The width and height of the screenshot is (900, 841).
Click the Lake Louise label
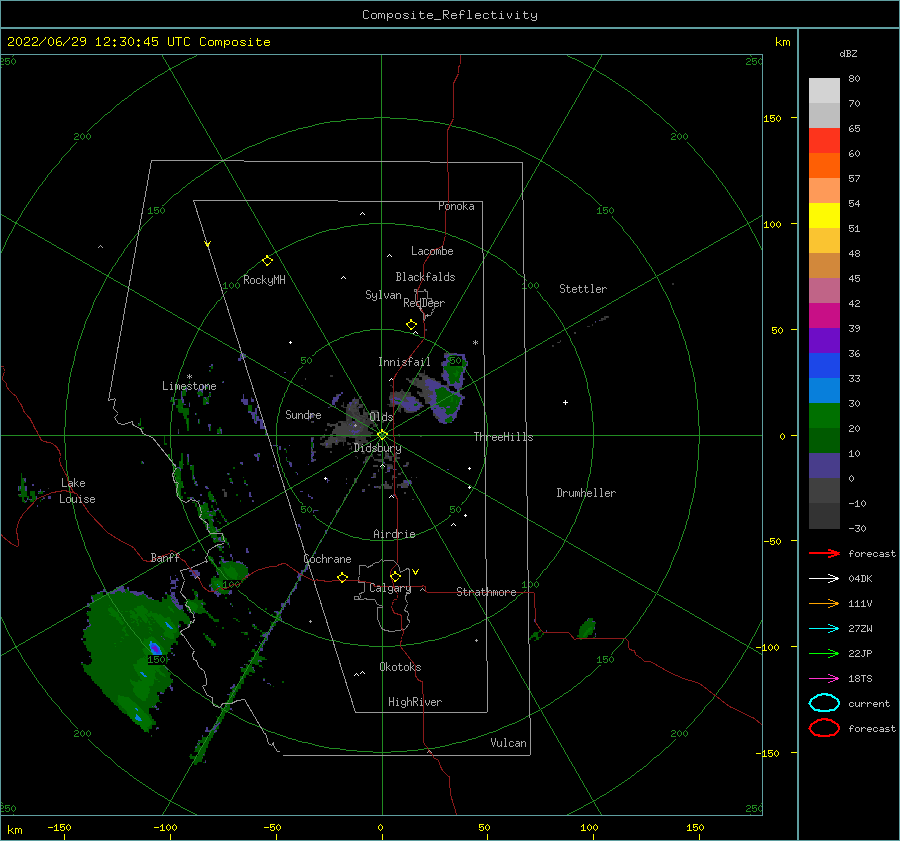[77, 491]
